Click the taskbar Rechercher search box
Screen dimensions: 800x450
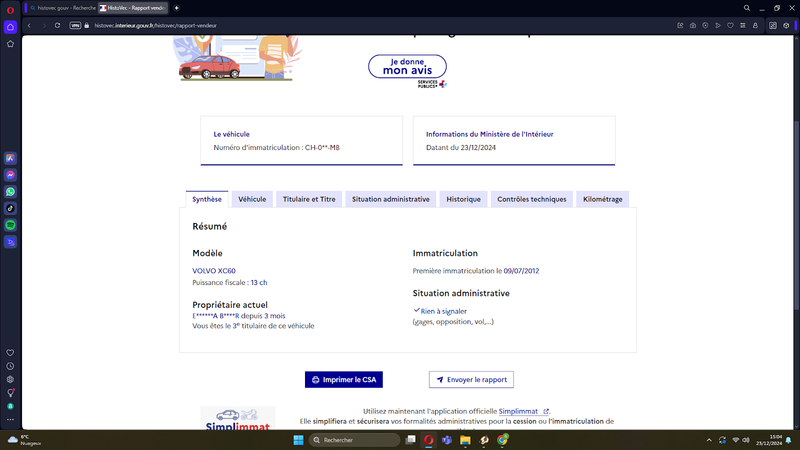click(355, 440)
